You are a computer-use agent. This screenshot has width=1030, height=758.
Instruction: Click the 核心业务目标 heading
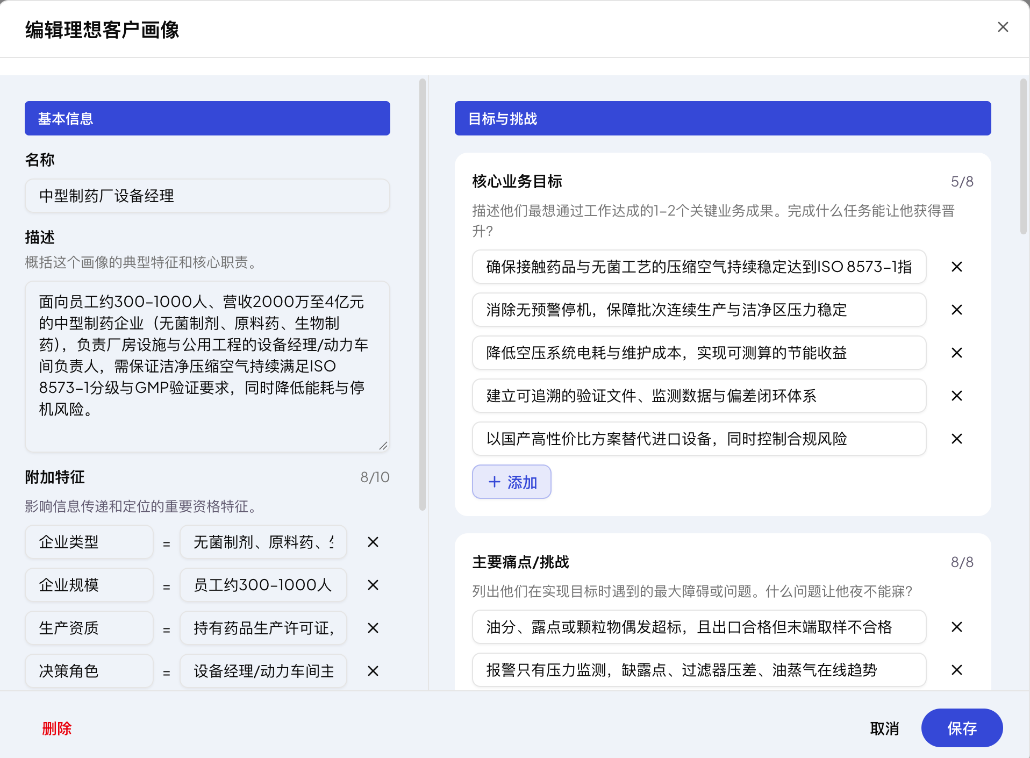pos(517,181)
